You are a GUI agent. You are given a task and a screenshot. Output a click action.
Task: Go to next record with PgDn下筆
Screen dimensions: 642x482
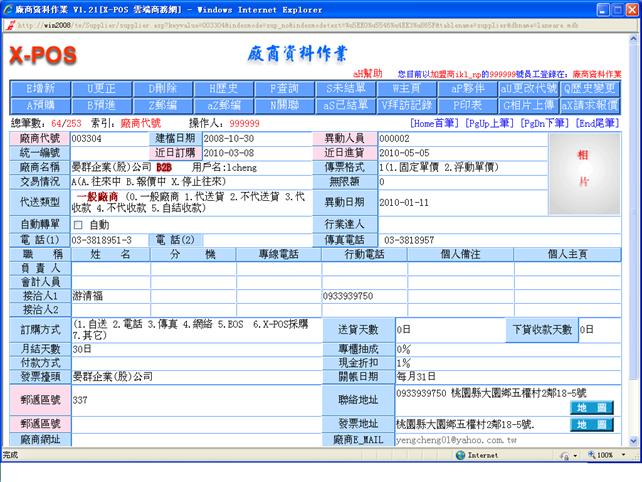click(x=544, y=122)
